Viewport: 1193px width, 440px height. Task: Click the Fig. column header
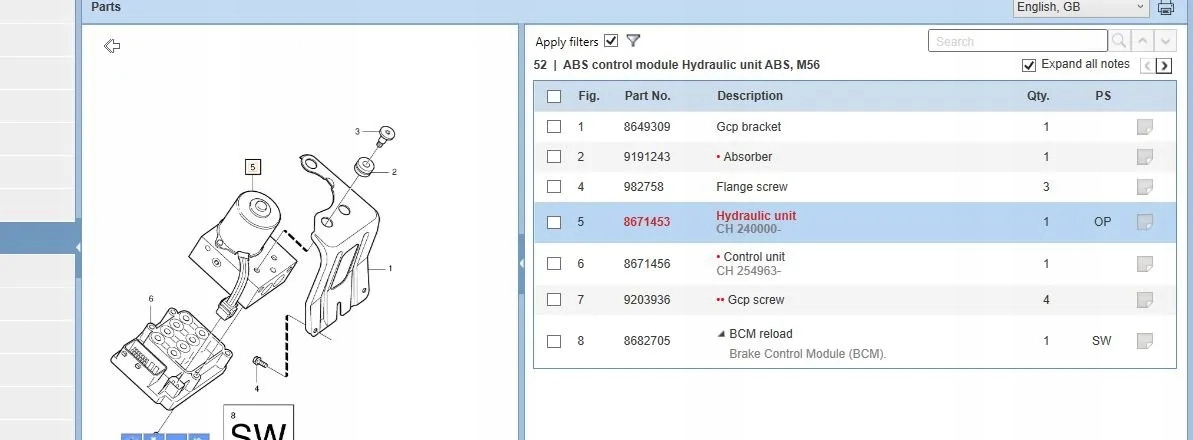coord(589,96)
